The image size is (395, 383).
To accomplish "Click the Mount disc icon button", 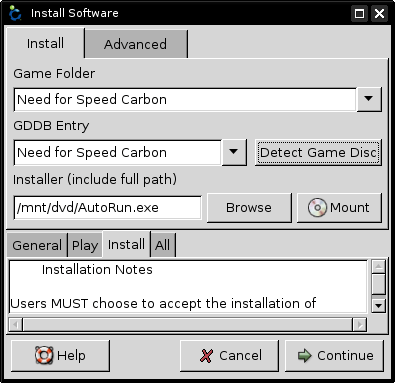I will pos(339,208).
